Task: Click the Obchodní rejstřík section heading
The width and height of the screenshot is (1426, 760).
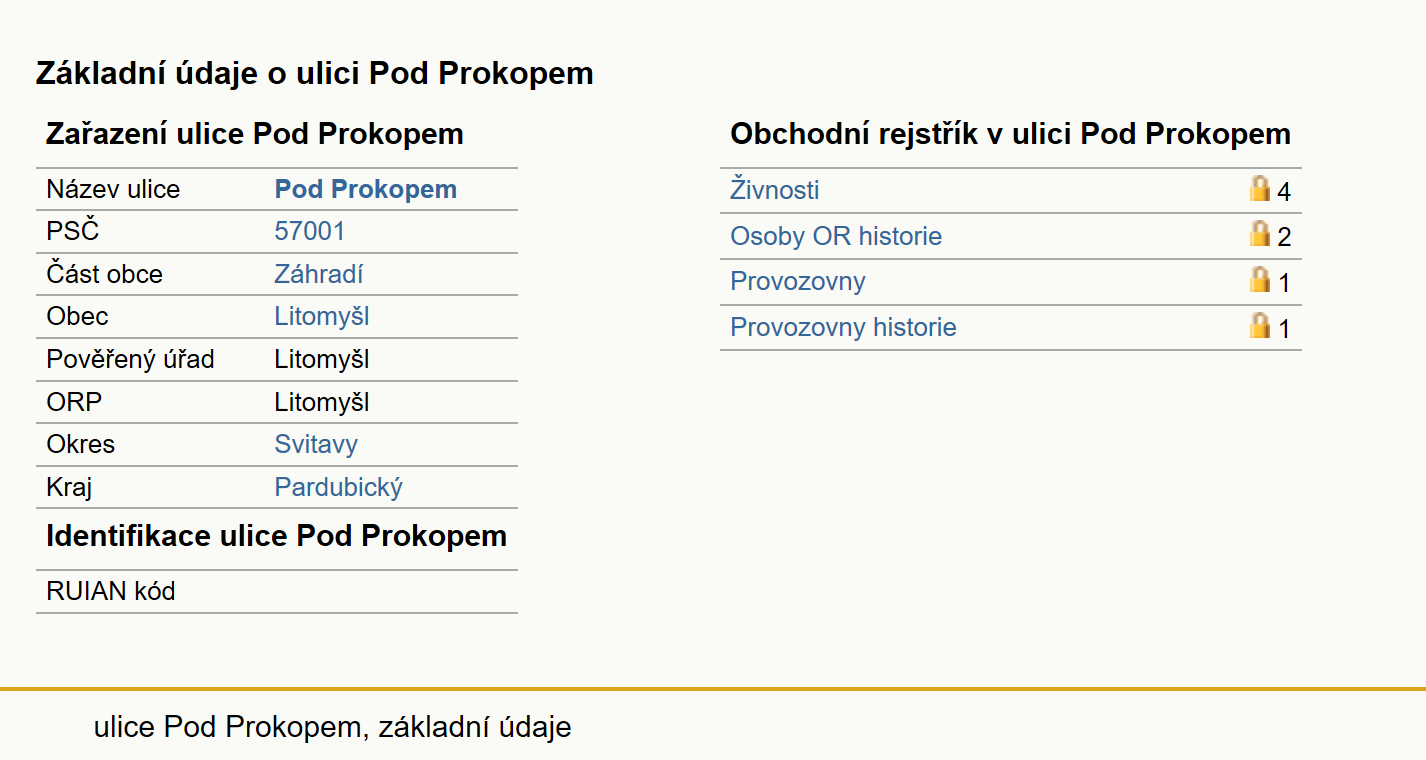Action: click(x=1010, y=134)
